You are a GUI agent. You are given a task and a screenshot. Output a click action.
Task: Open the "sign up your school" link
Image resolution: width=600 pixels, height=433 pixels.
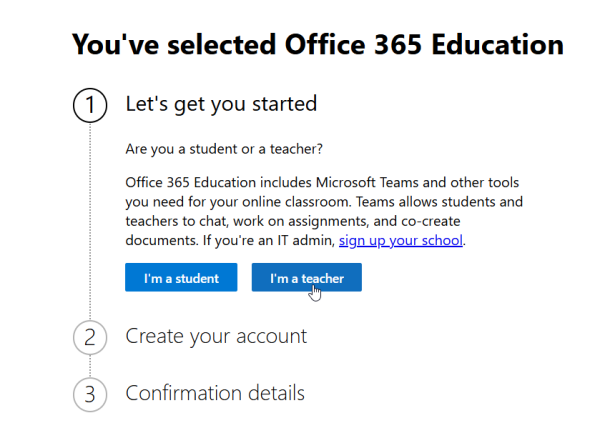click(401, 241)
